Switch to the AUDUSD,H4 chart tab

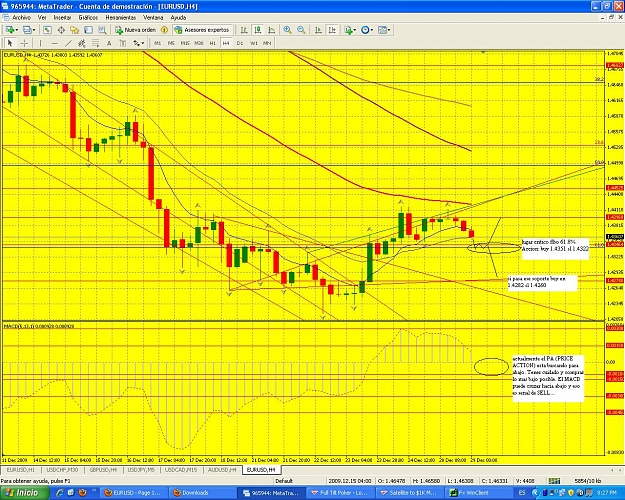point(222,470)
